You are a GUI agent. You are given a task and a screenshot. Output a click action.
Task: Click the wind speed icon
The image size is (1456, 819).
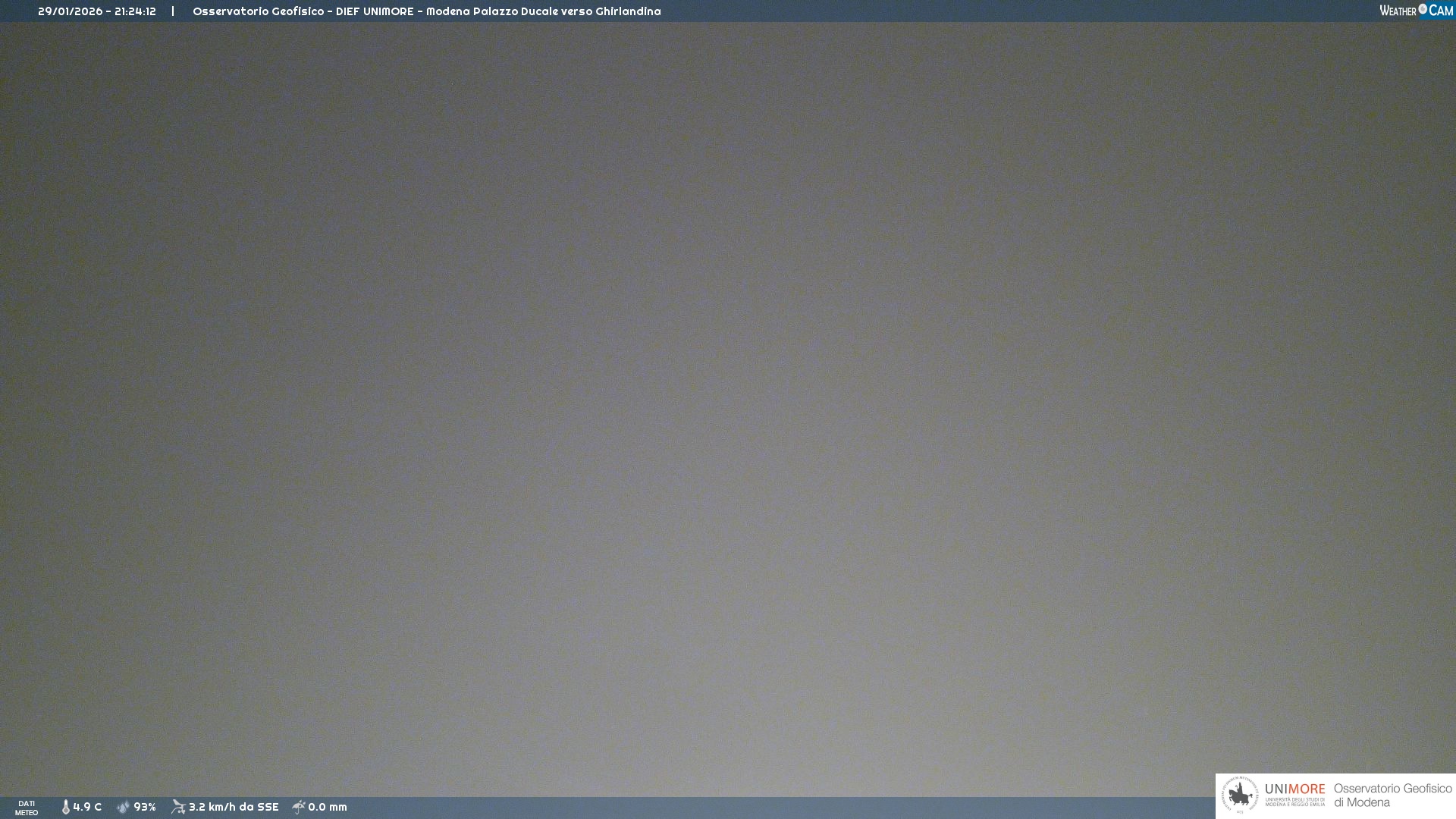178,807
